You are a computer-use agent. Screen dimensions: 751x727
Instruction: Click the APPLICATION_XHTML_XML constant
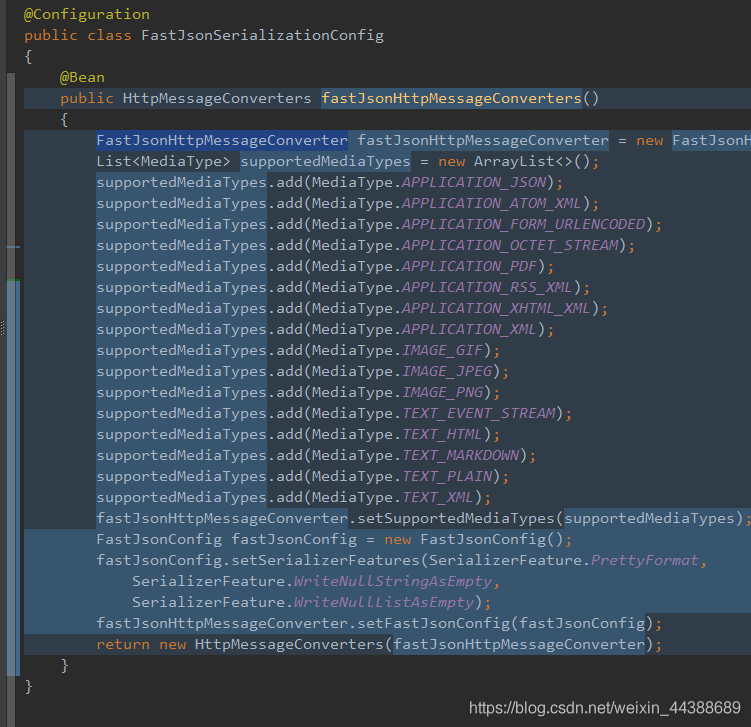tap(496, 308)
